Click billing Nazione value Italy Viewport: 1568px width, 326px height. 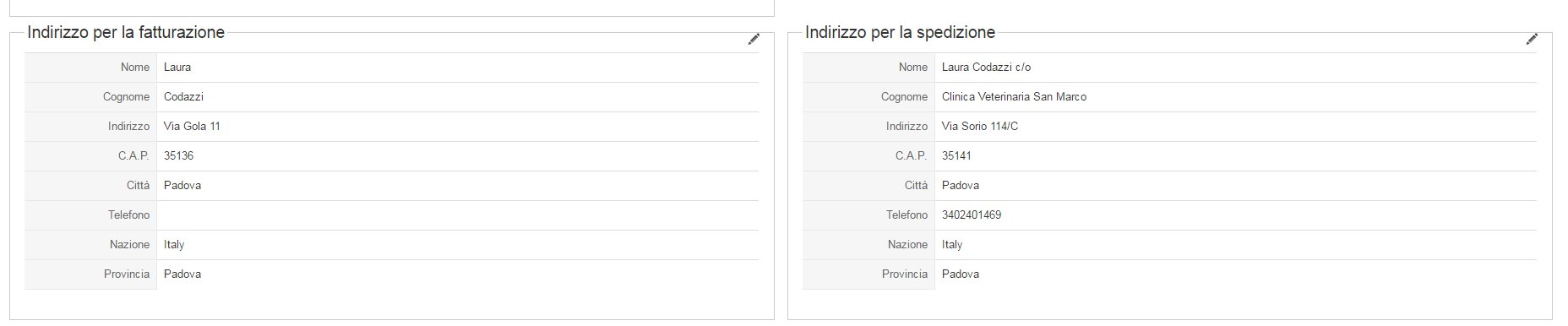point(174,245)
